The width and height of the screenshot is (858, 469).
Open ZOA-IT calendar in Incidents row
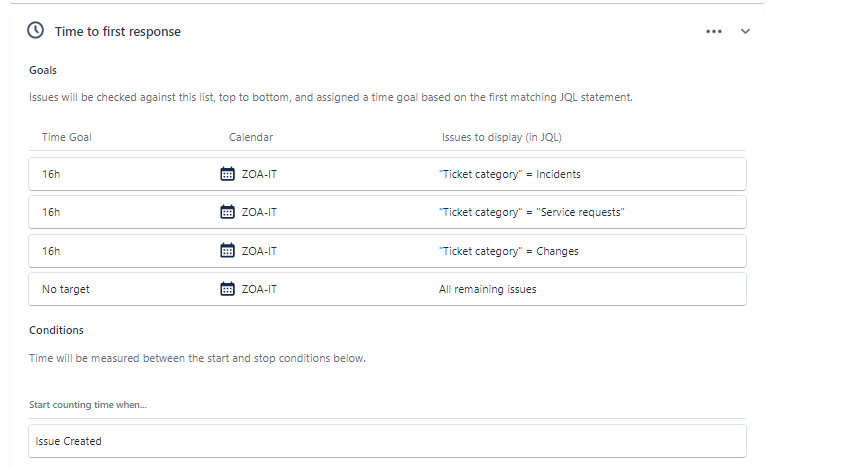[x=259, y=174]
